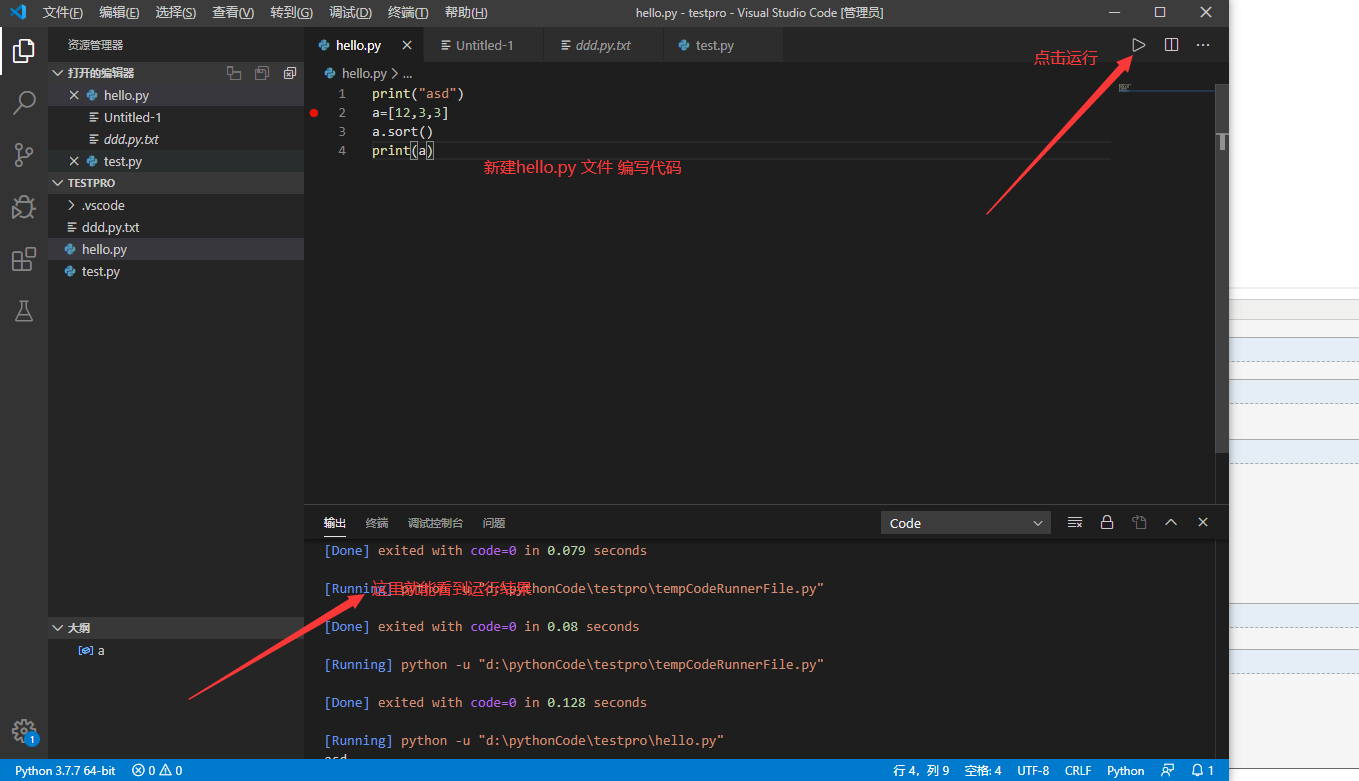Open the 调试(D) menu
Screen dimensions: 1359x781
click(x=350, y=13)
